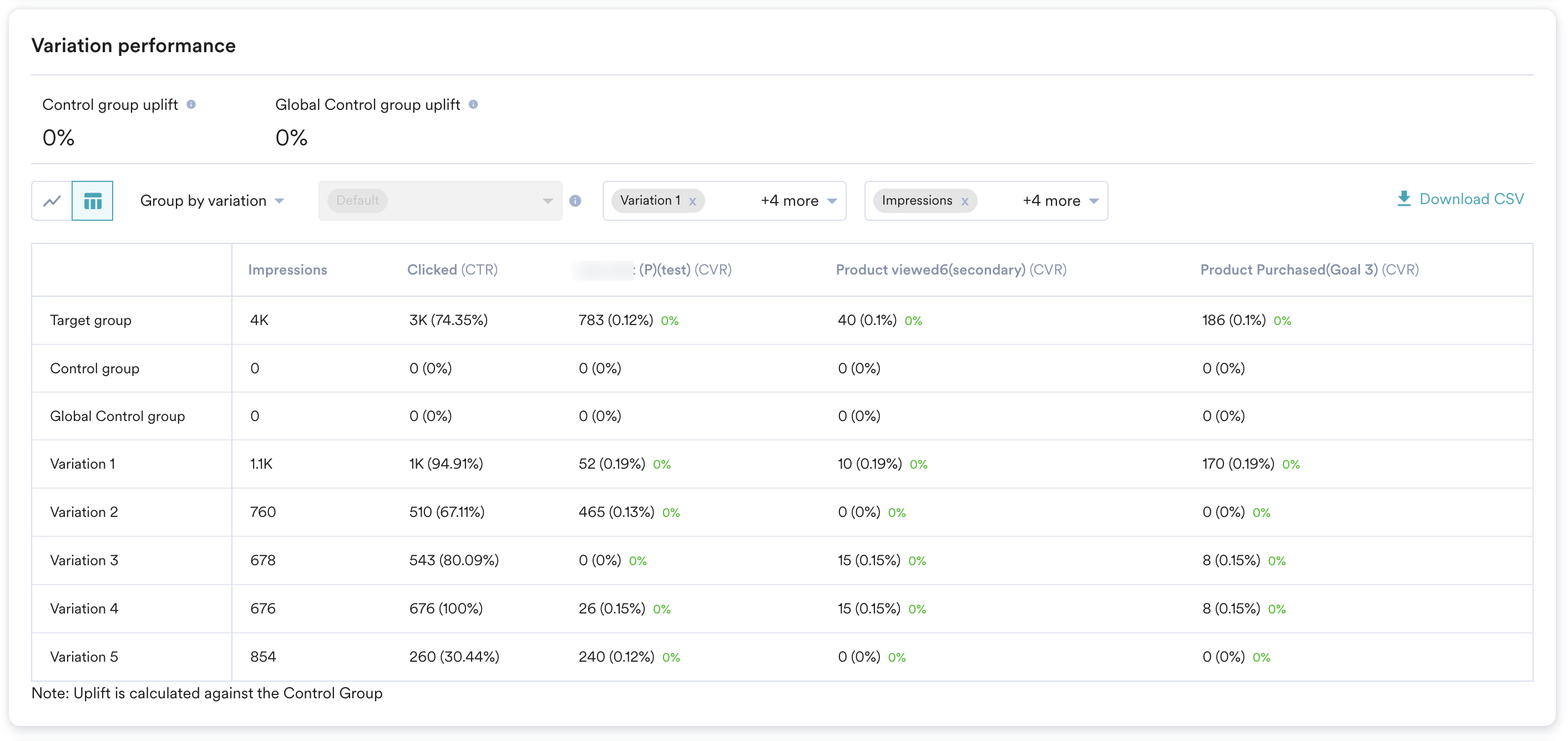Screen dimensions: 1568x741
Task: Remove the Impressions metric chip
Action: pos(964,201)
